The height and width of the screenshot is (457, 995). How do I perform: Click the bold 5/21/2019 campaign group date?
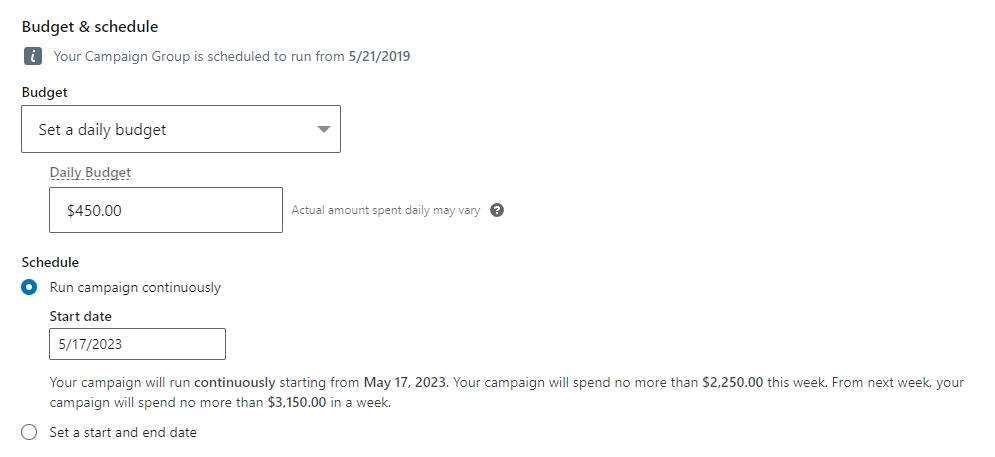click(x=379, y=56)
